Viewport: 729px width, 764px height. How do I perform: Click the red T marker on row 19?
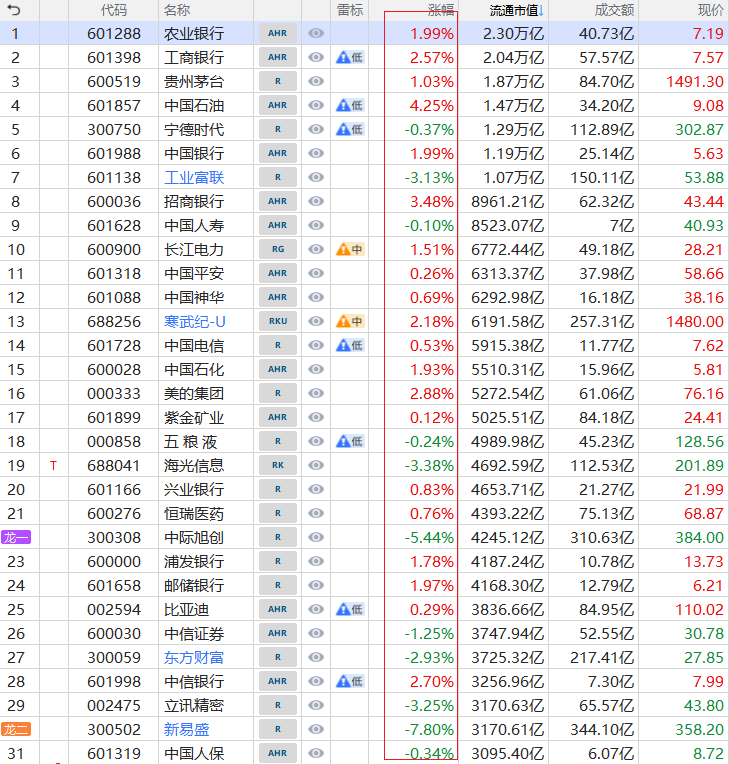(x=54, y=466)
